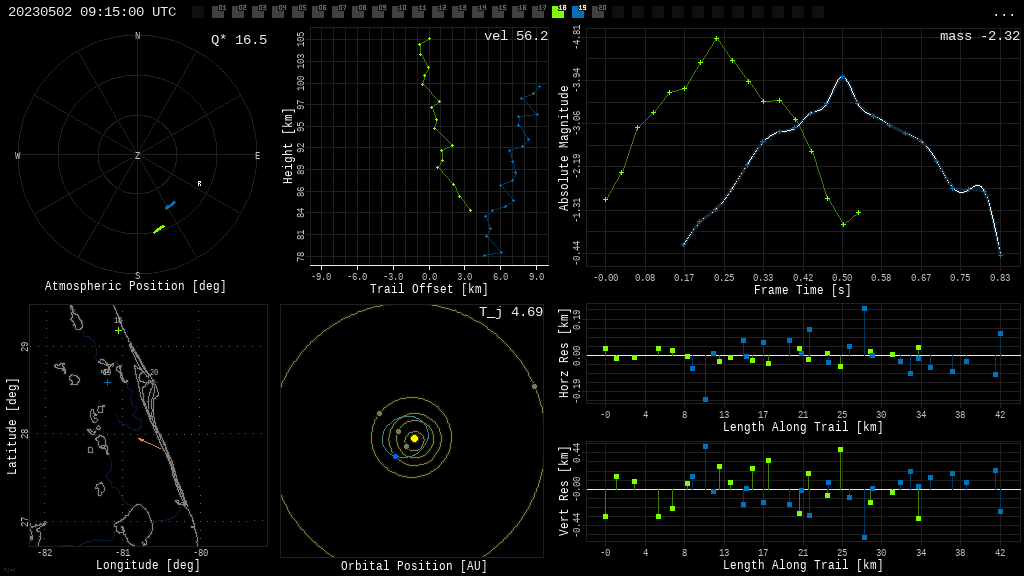
Task: Pick station box 09
Action: click(x=379, y=11)
